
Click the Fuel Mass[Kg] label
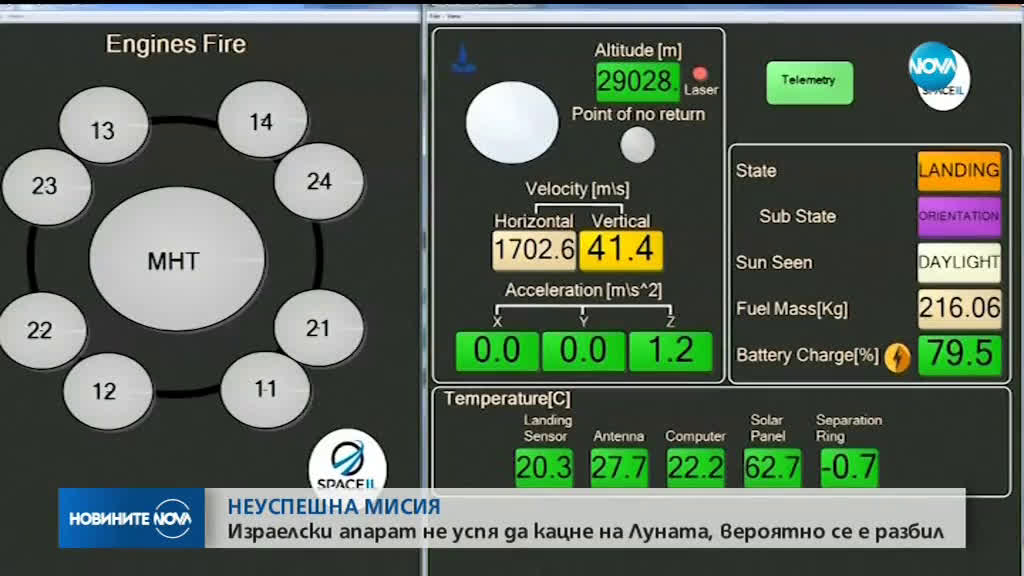click(792, 309)
